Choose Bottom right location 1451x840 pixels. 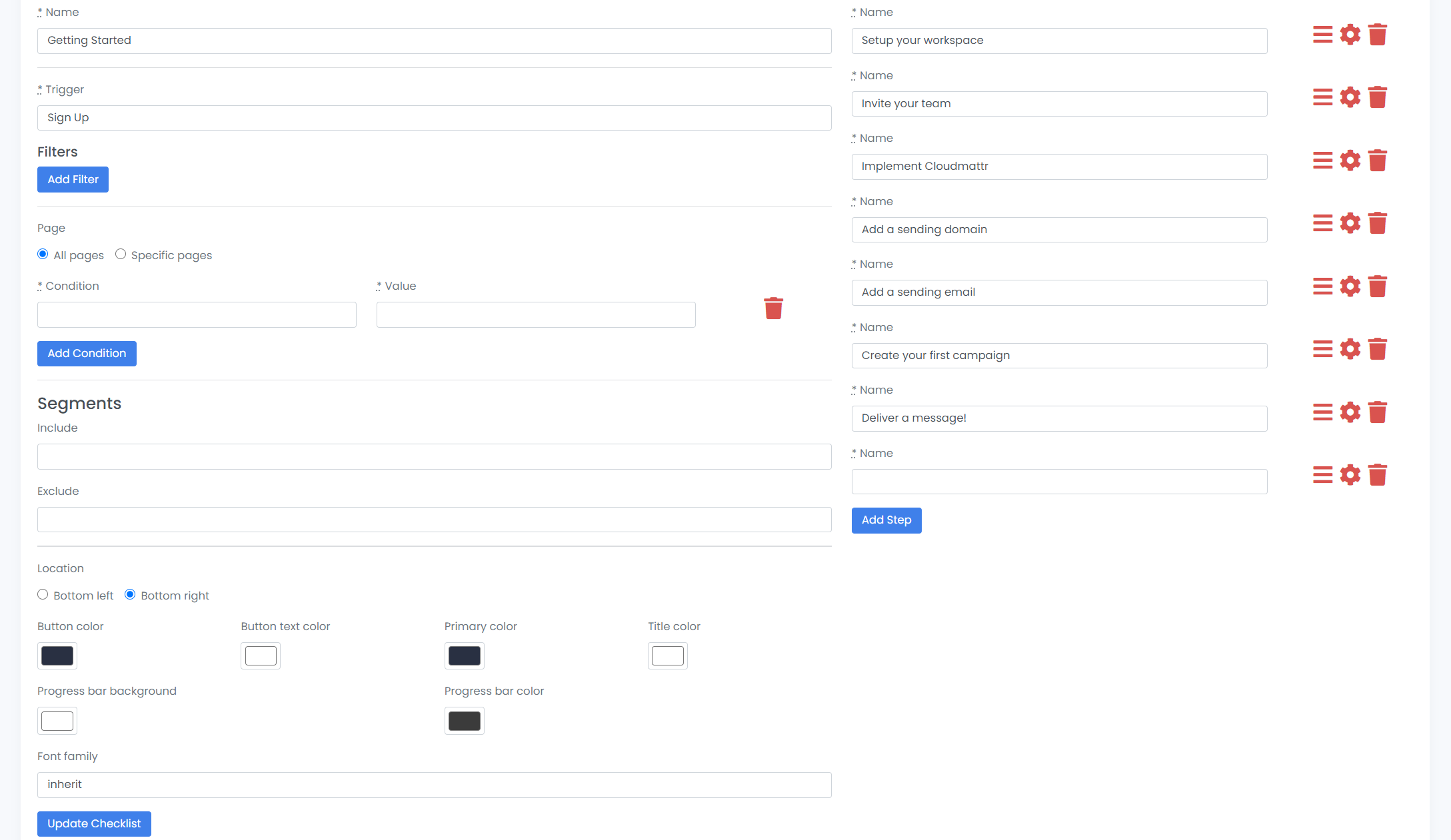130,595
